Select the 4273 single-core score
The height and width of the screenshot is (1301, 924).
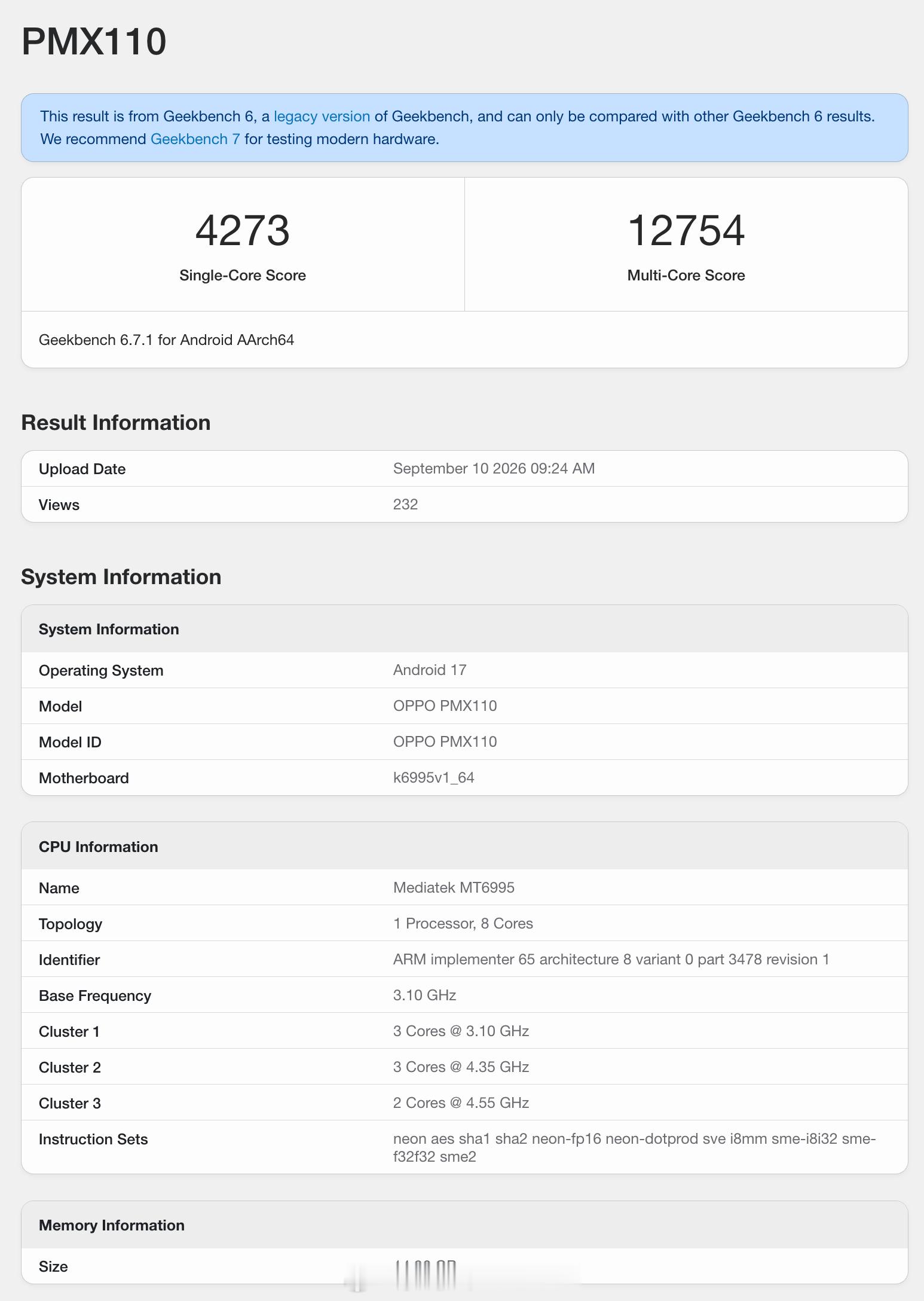click(x=243, y=231)
